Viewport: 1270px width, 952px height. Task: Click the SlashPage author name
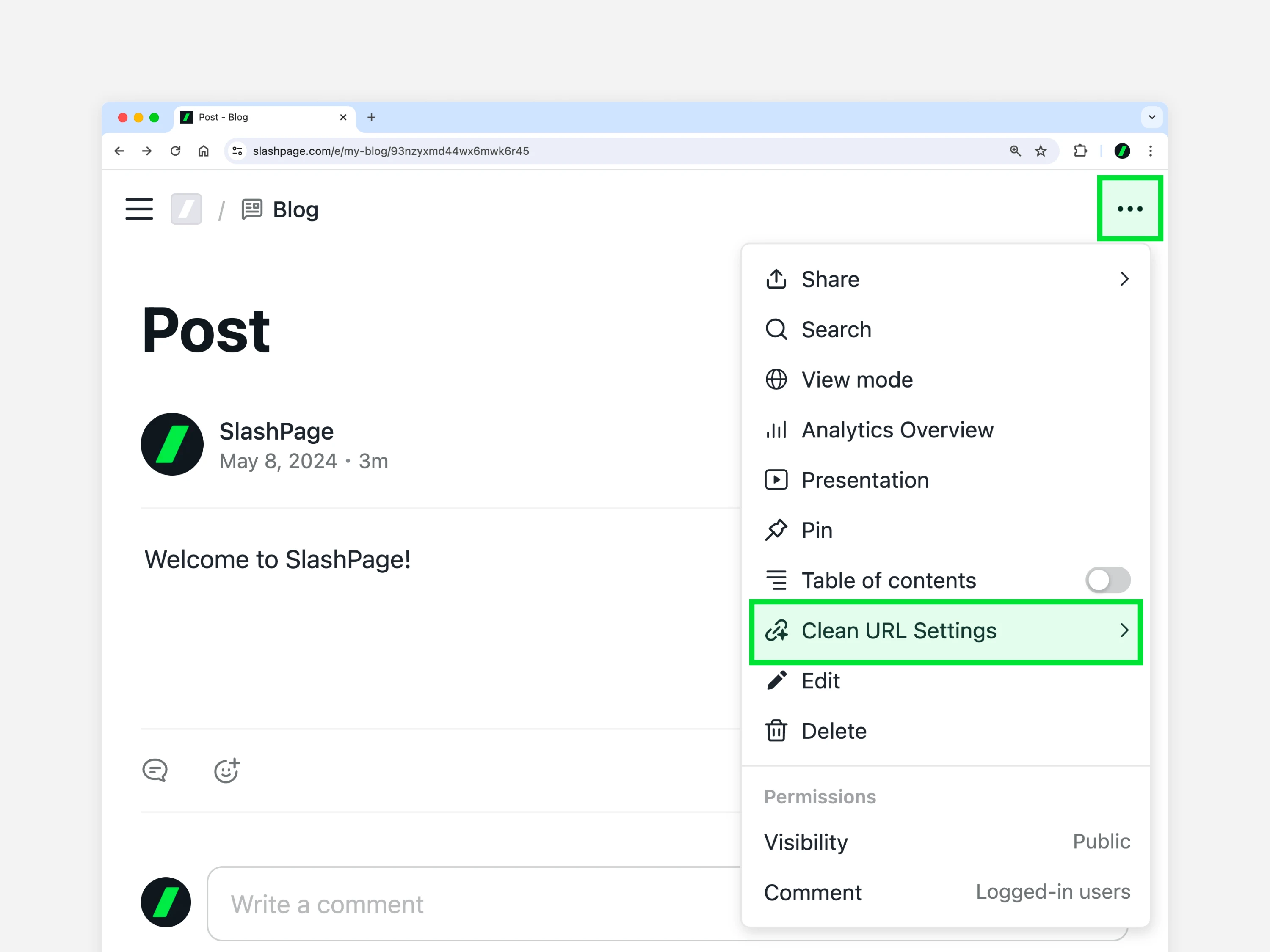pos(276,432)
